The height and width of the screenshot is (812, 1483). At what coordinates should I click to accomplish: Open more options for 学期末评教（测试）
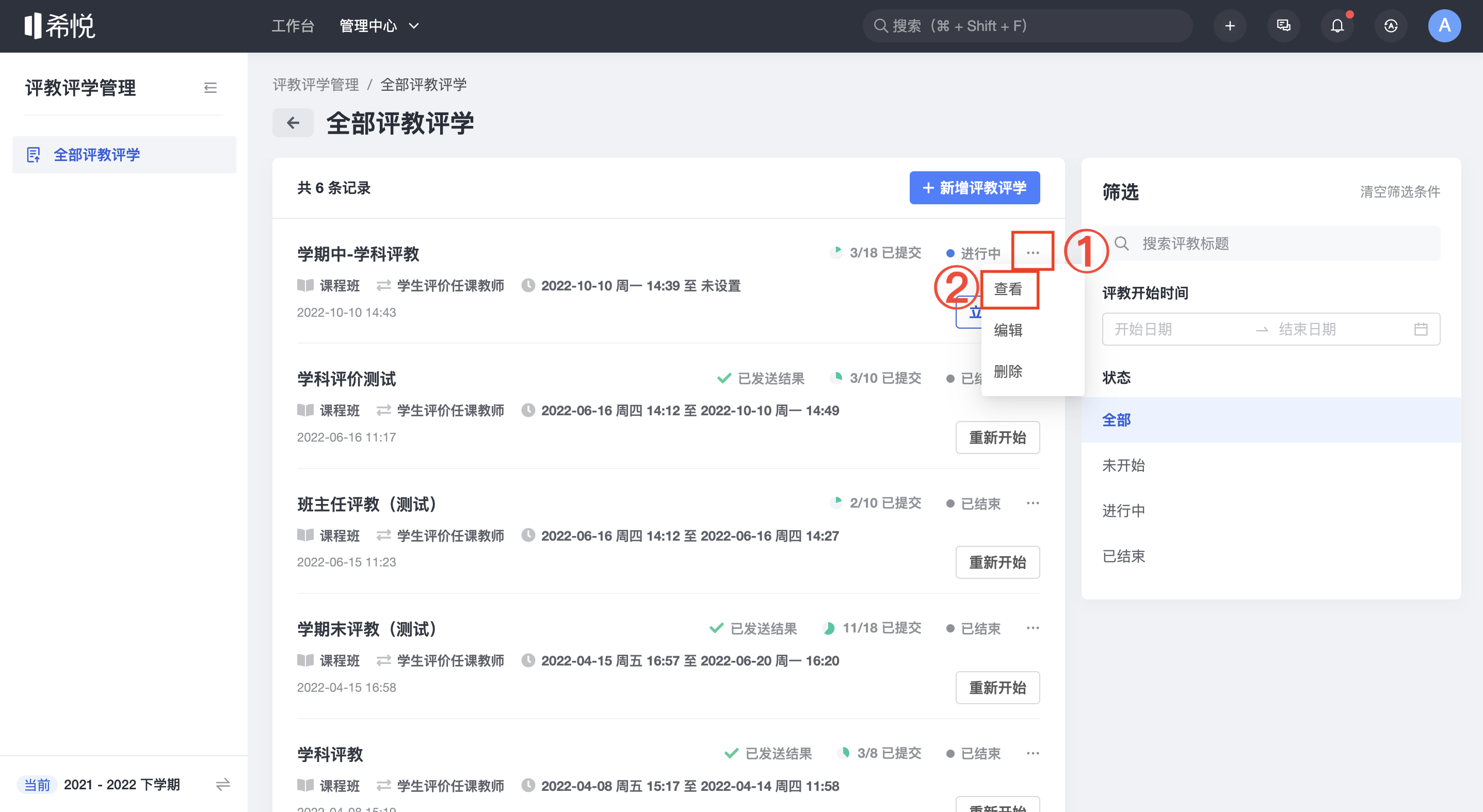[x=1033, y=628]
